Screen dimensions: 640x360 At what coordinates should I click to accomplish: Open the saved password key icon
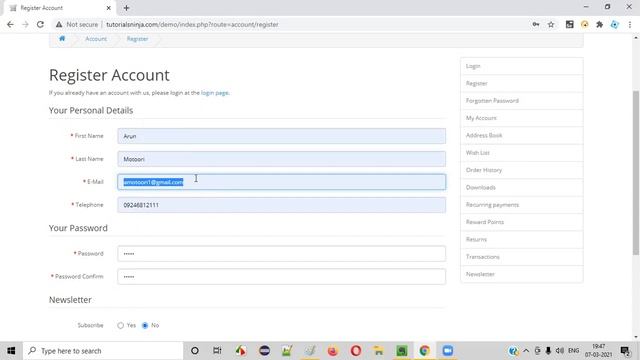[x=536, y=24]
